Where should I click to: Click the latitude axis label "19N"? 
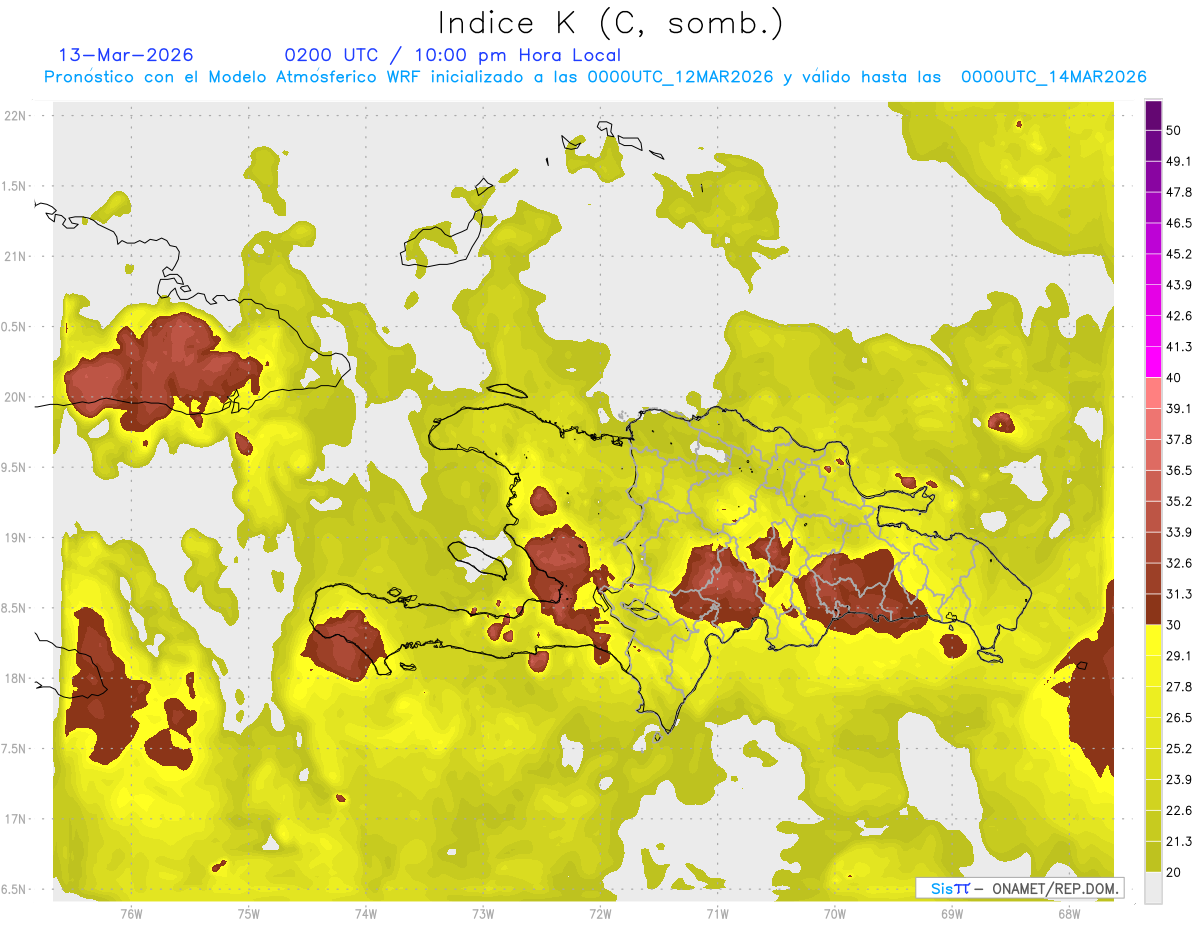(x=16, y=538)
